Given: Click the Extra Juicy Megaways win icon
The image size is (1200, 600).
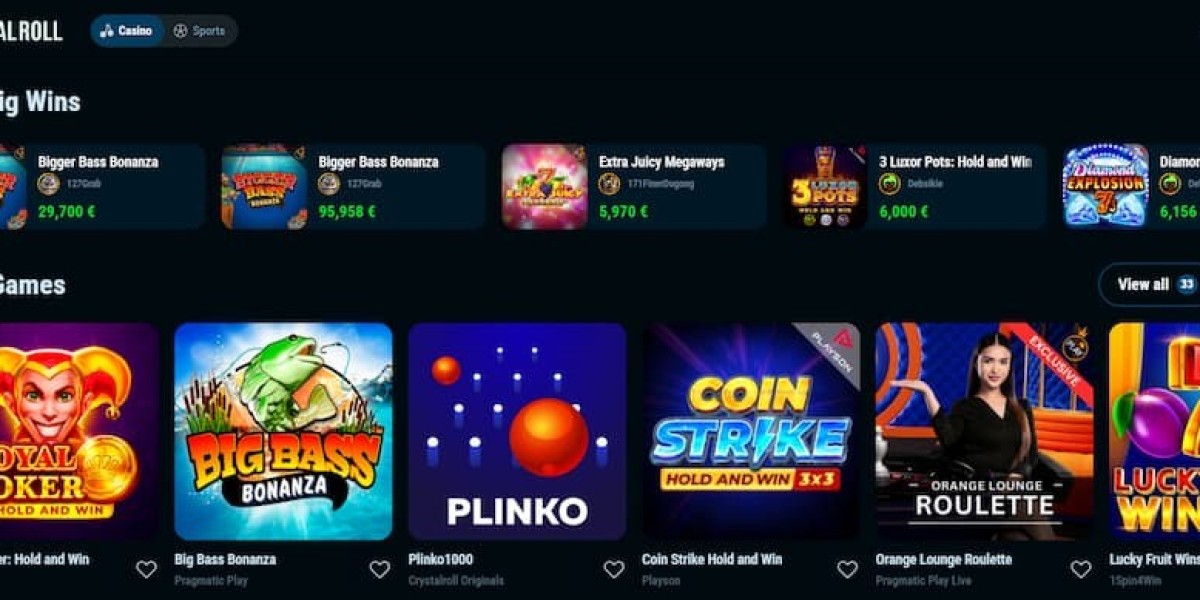Looking at the screenshot, I should click(x=544, y=186).
